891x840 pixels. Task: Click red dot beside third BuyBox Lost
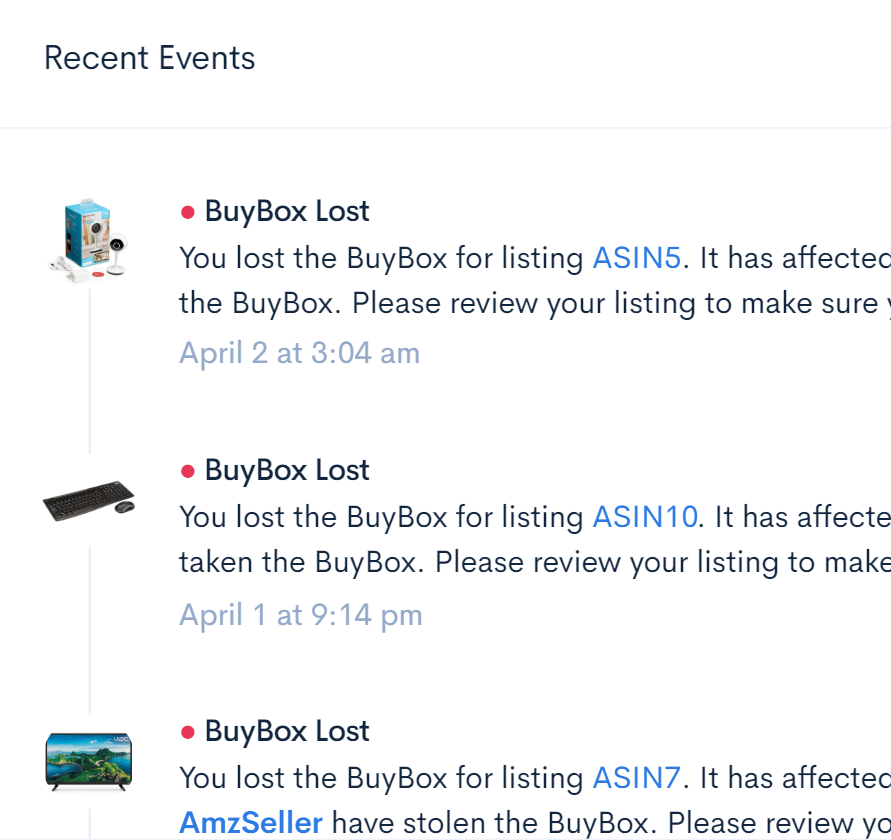click(x=188, y=732)
